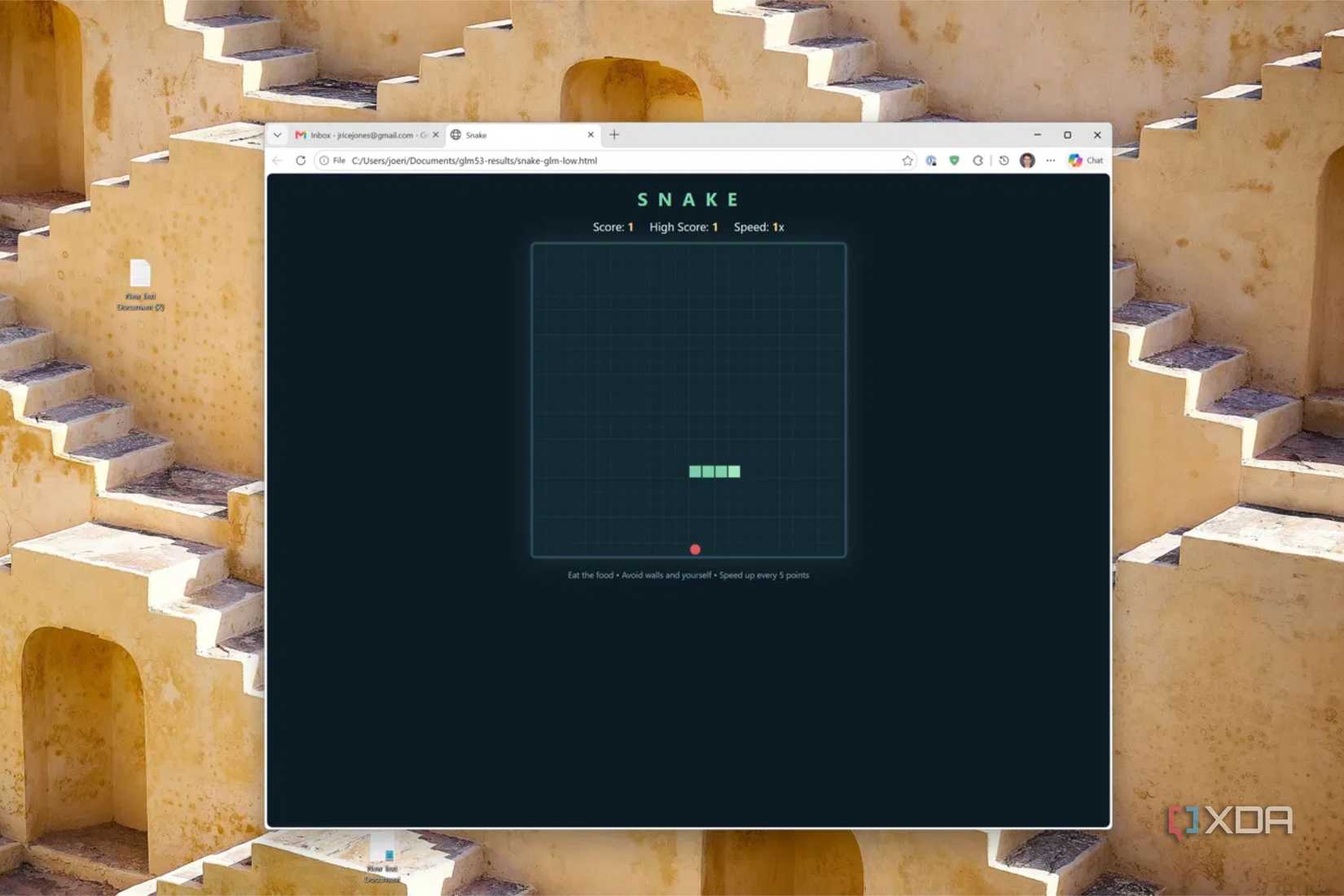Go back with the browser back arrow

click(x=278, y=160)
